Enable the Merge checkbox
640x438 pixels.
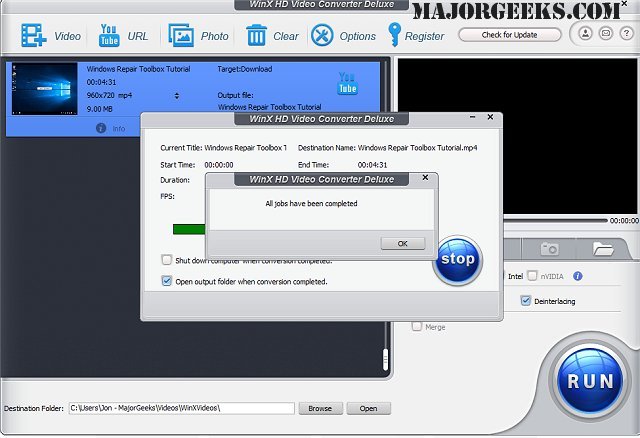(416, 327)
